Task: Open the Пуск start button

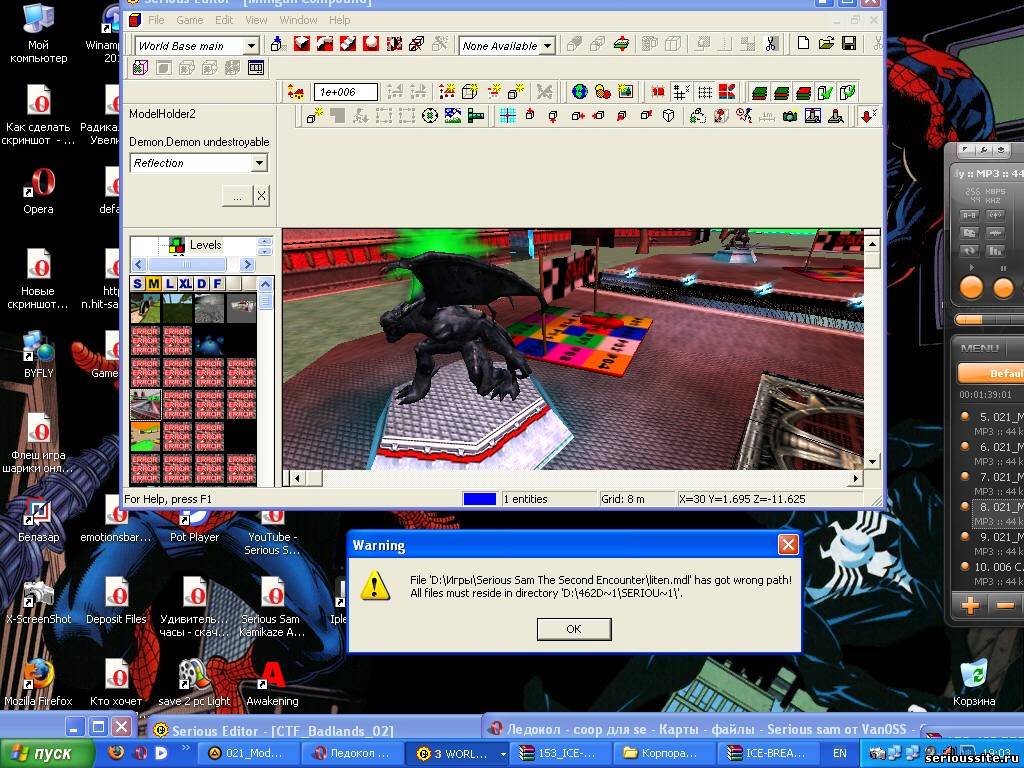Action: click(x=46, y=754)
